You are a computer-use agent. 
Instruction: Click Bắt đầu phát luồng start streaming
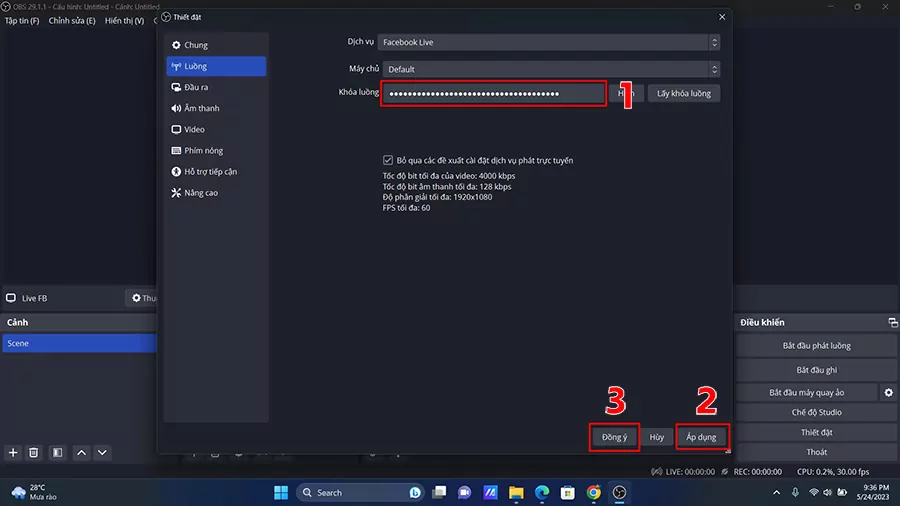[816, 346]
